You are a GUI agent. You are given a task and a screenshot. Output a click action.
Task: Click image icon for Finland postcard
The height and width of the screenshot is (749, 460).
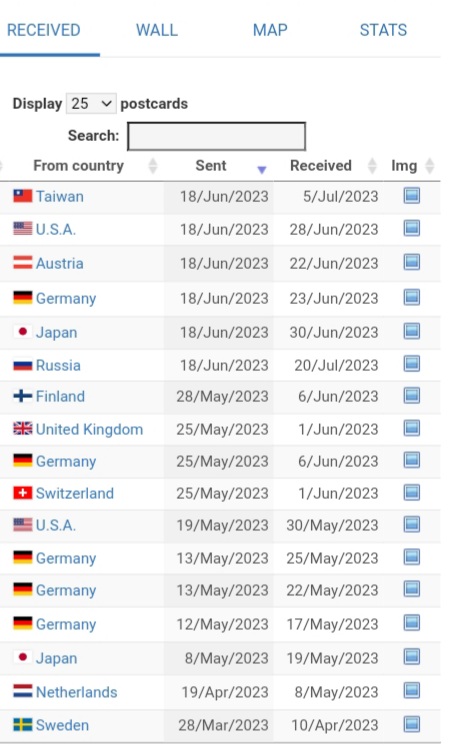(x=412, y=396)
